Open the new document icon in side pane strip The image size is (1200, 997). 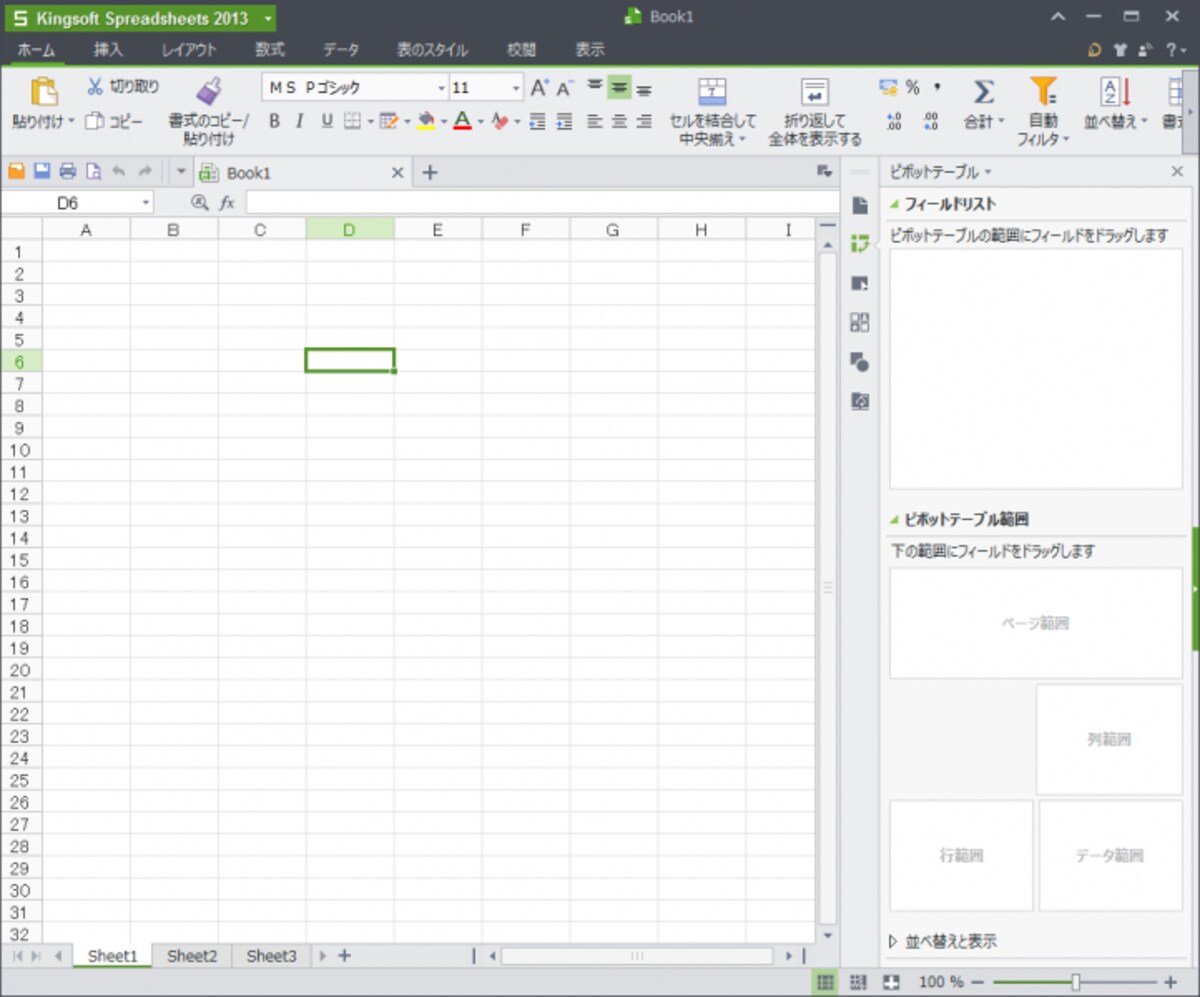[859, 205]
